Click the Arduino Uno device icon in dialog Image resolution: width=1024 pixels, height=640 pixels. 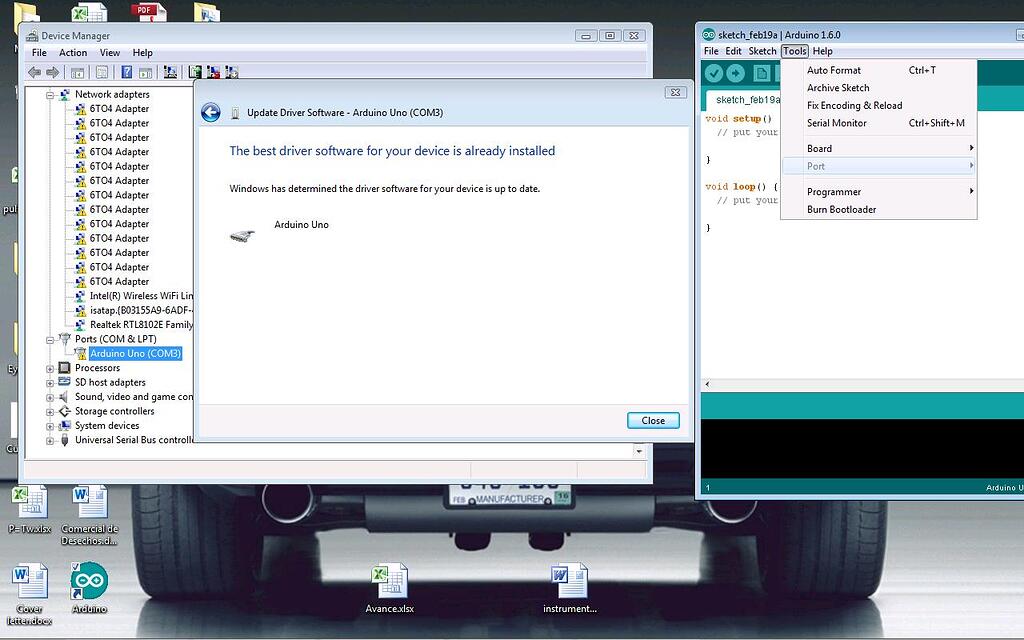(x=242, y=235)
